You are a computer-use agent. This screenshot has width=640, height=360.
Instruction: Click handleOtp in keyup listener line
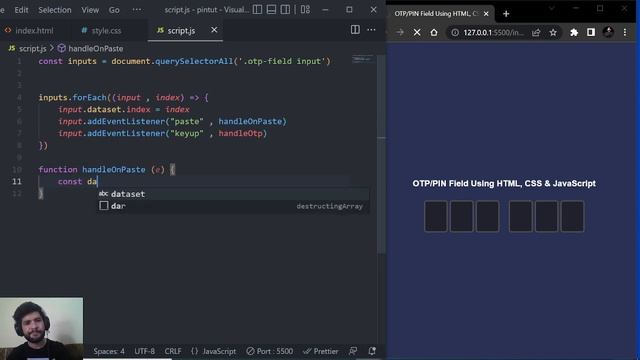tap(242, 133)
